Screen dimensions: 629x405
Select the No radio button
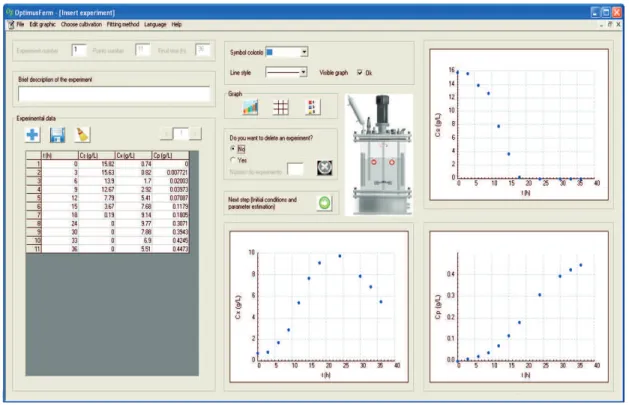233,148
